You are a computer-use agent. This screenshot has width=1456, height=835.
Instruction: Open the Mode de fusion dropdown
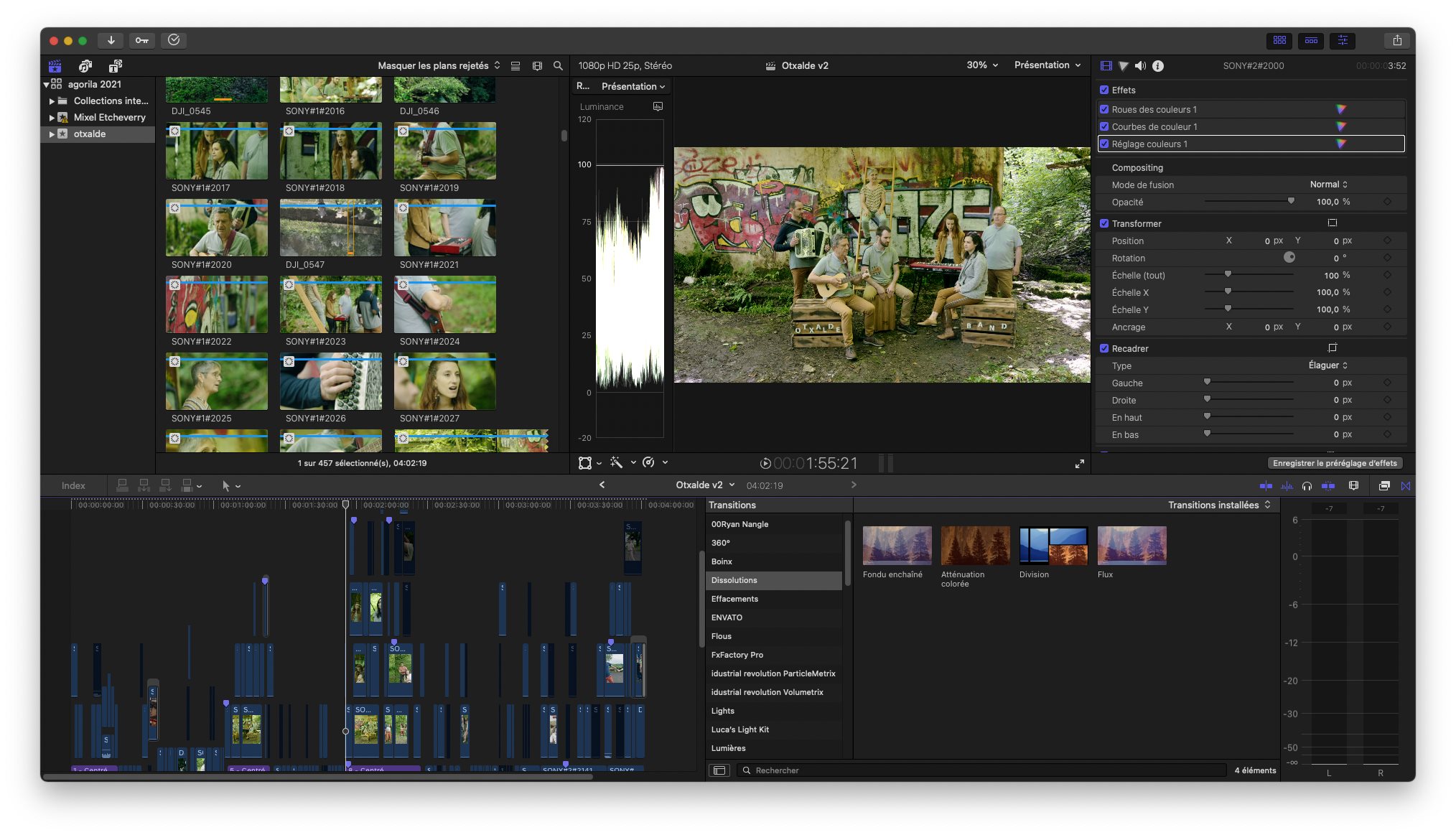[x=1328, y=185]
